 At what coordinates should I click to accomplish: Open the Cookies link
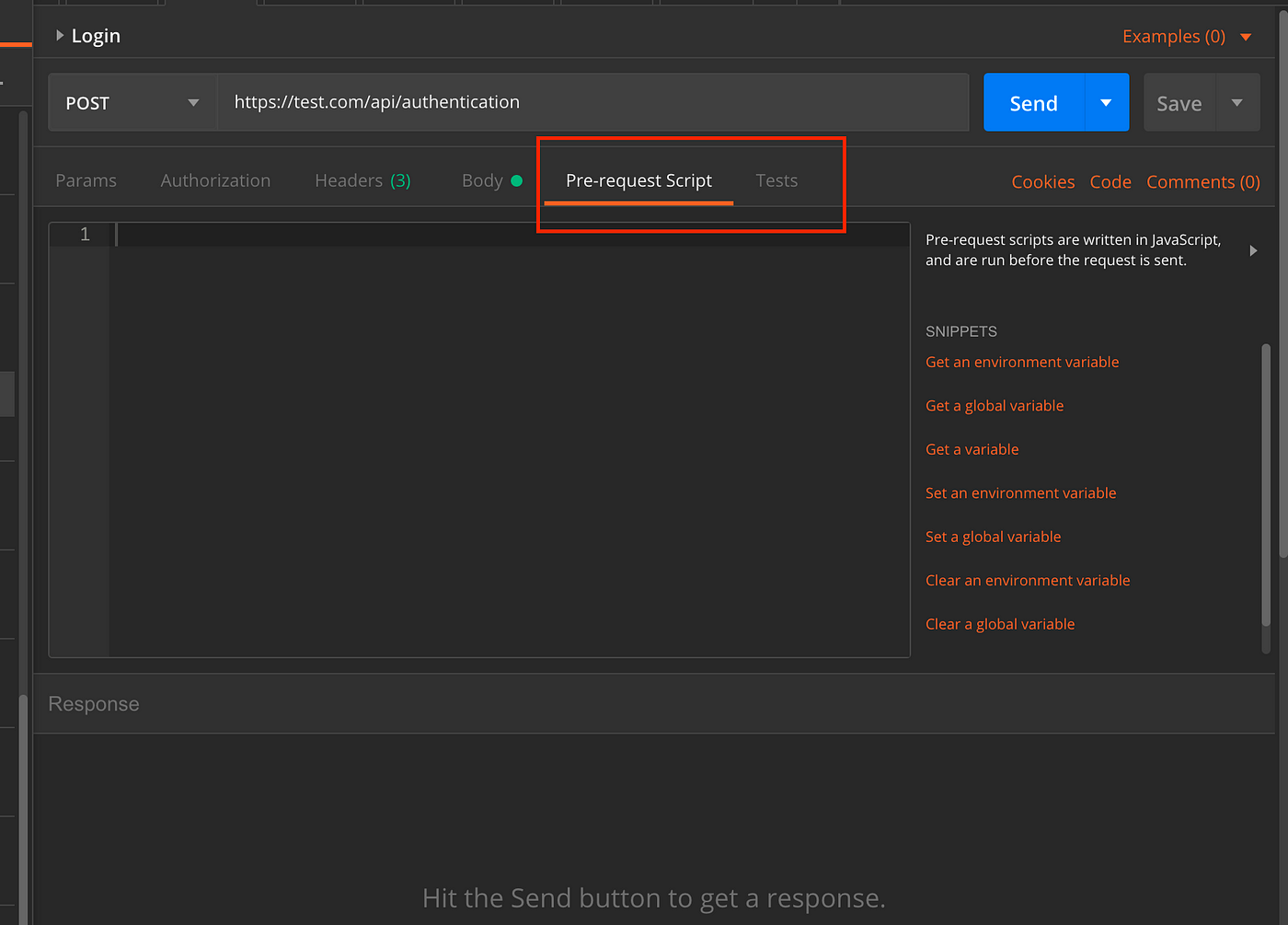1043,182
